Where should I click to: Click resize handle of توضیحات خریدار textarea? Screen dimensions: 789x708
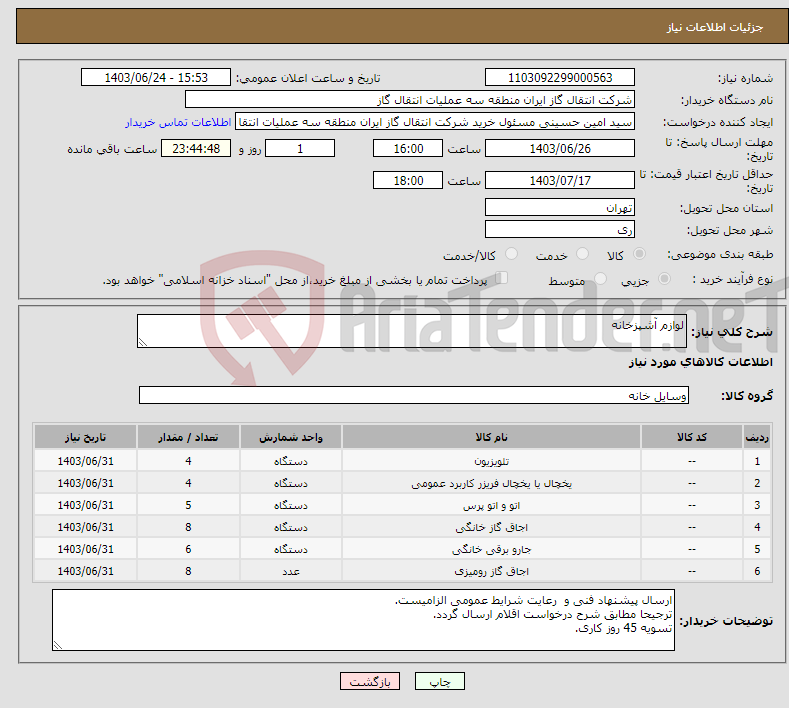tap(58, 645)
